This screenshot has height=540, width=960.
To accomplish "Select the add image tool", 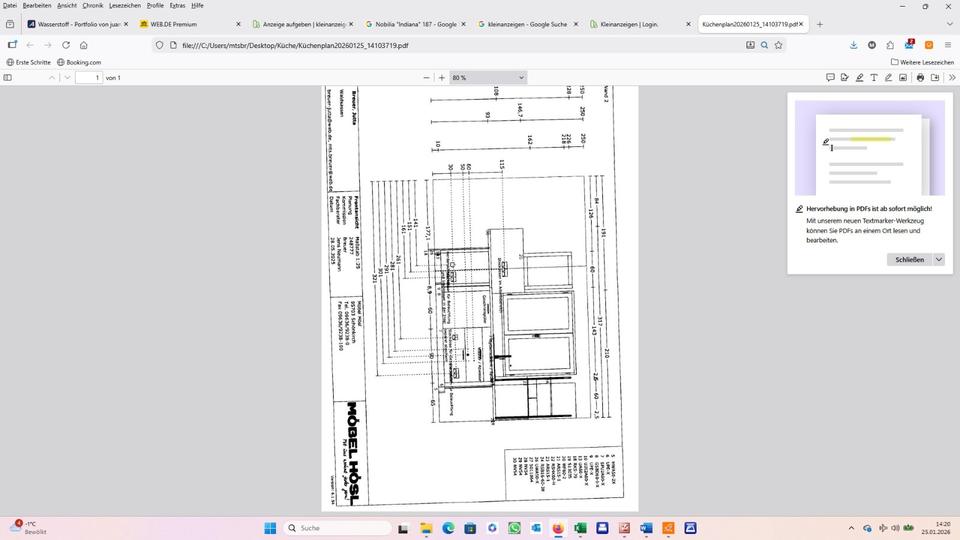I will (902, 77).
